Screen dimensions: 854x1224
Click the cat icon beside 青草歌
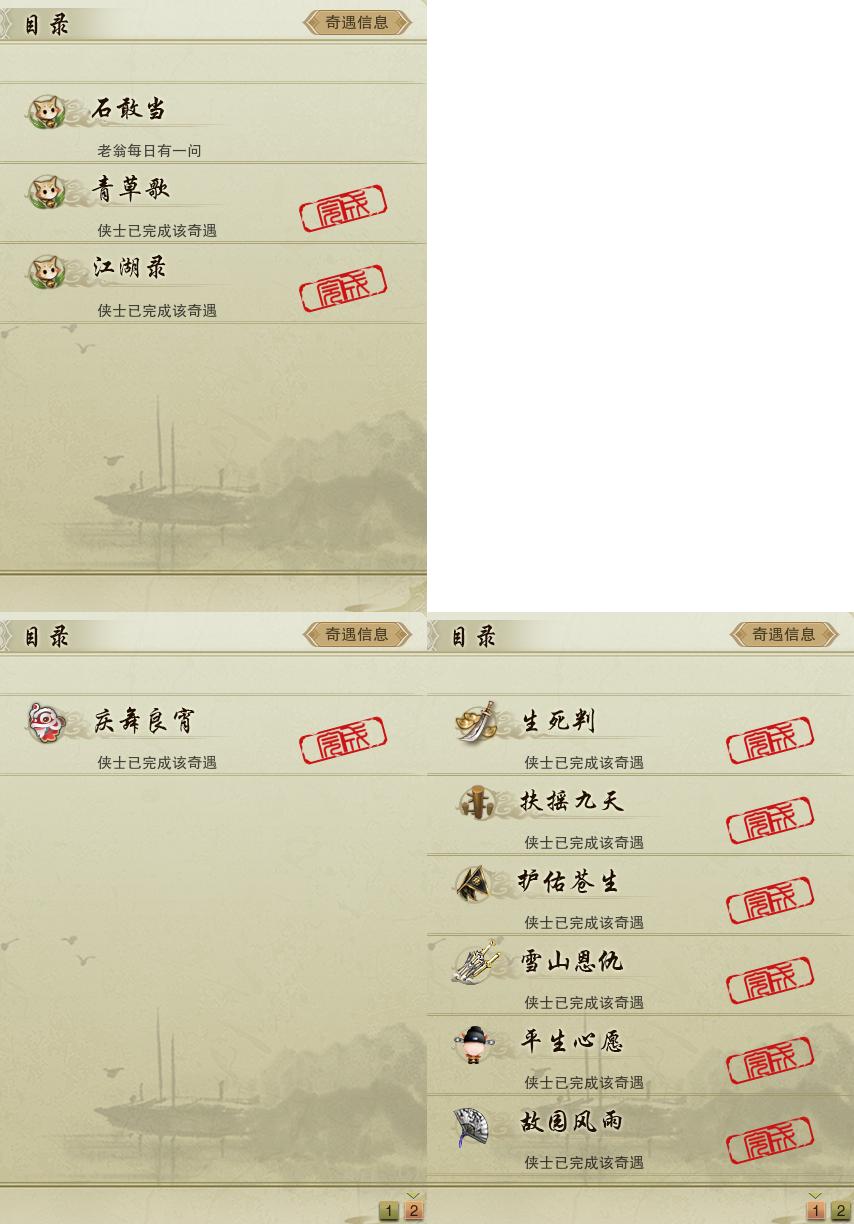(44, 191)
